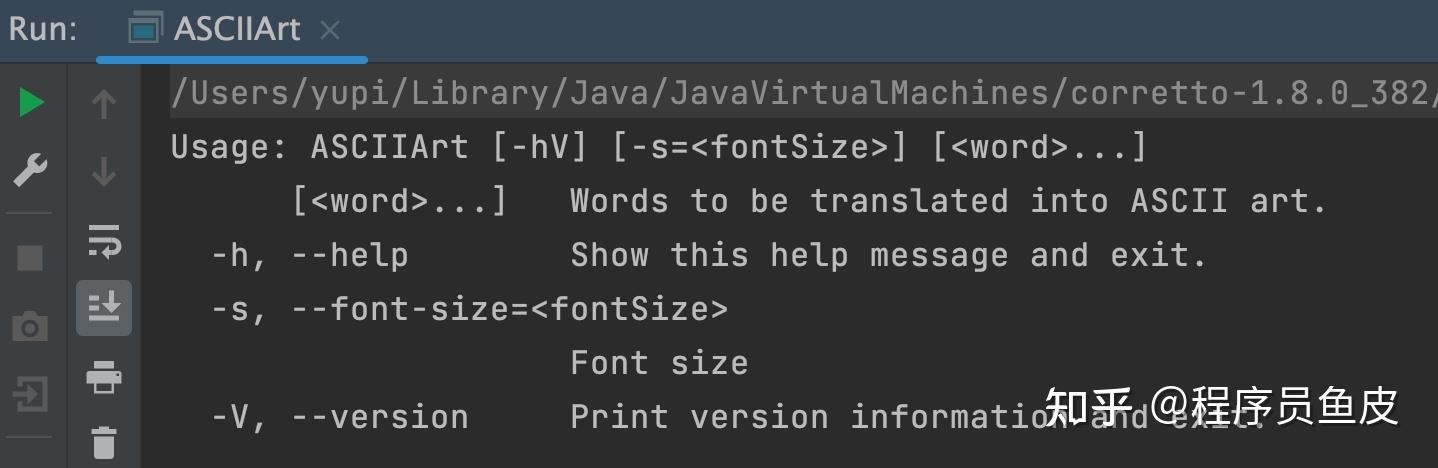Close the ASCIIArt tab
Screen dimensions: 1438x468
(330, 31)
